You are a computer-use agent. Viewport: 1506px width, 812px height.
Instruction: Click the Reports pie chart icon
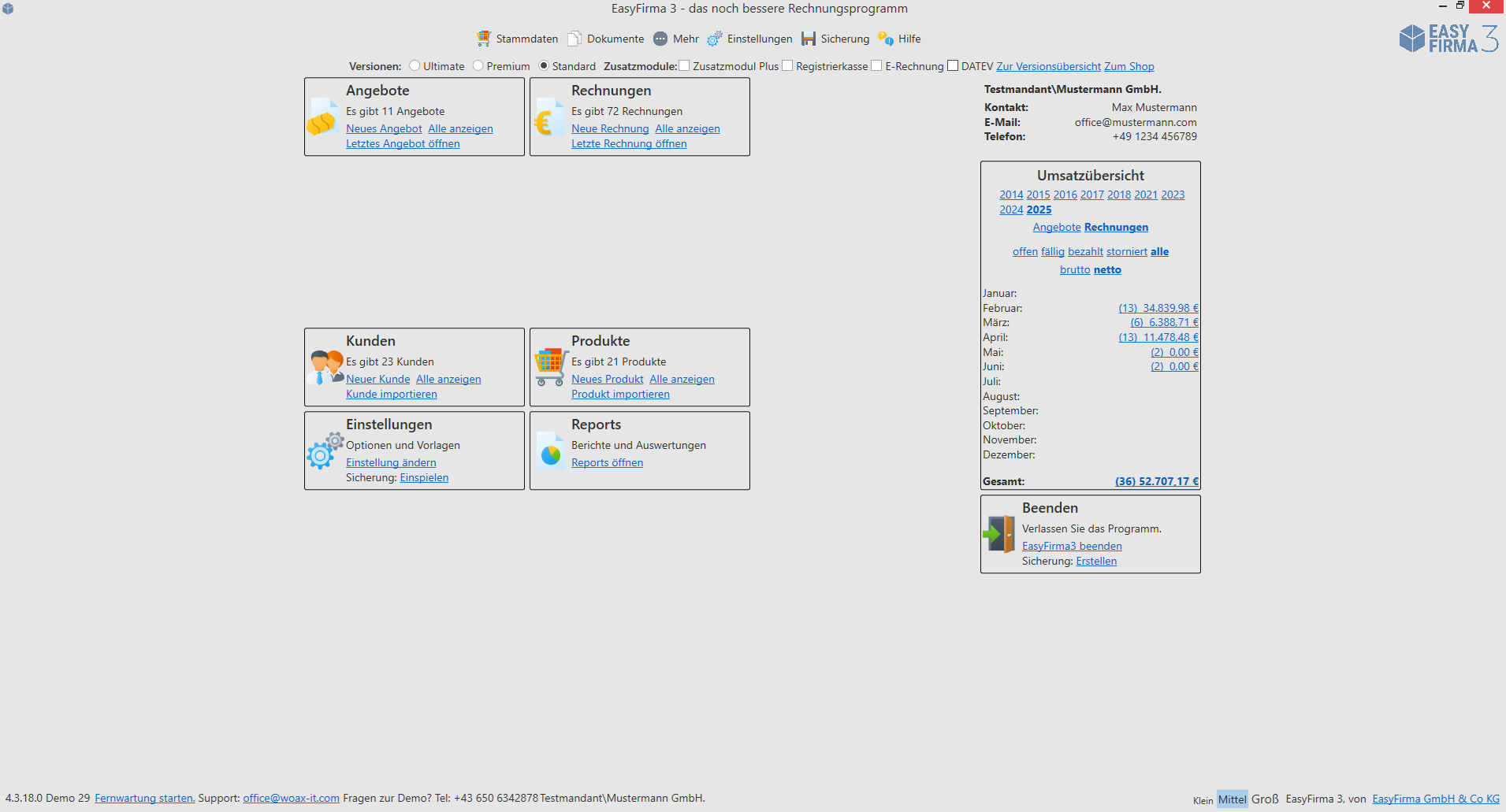point(550,450)
